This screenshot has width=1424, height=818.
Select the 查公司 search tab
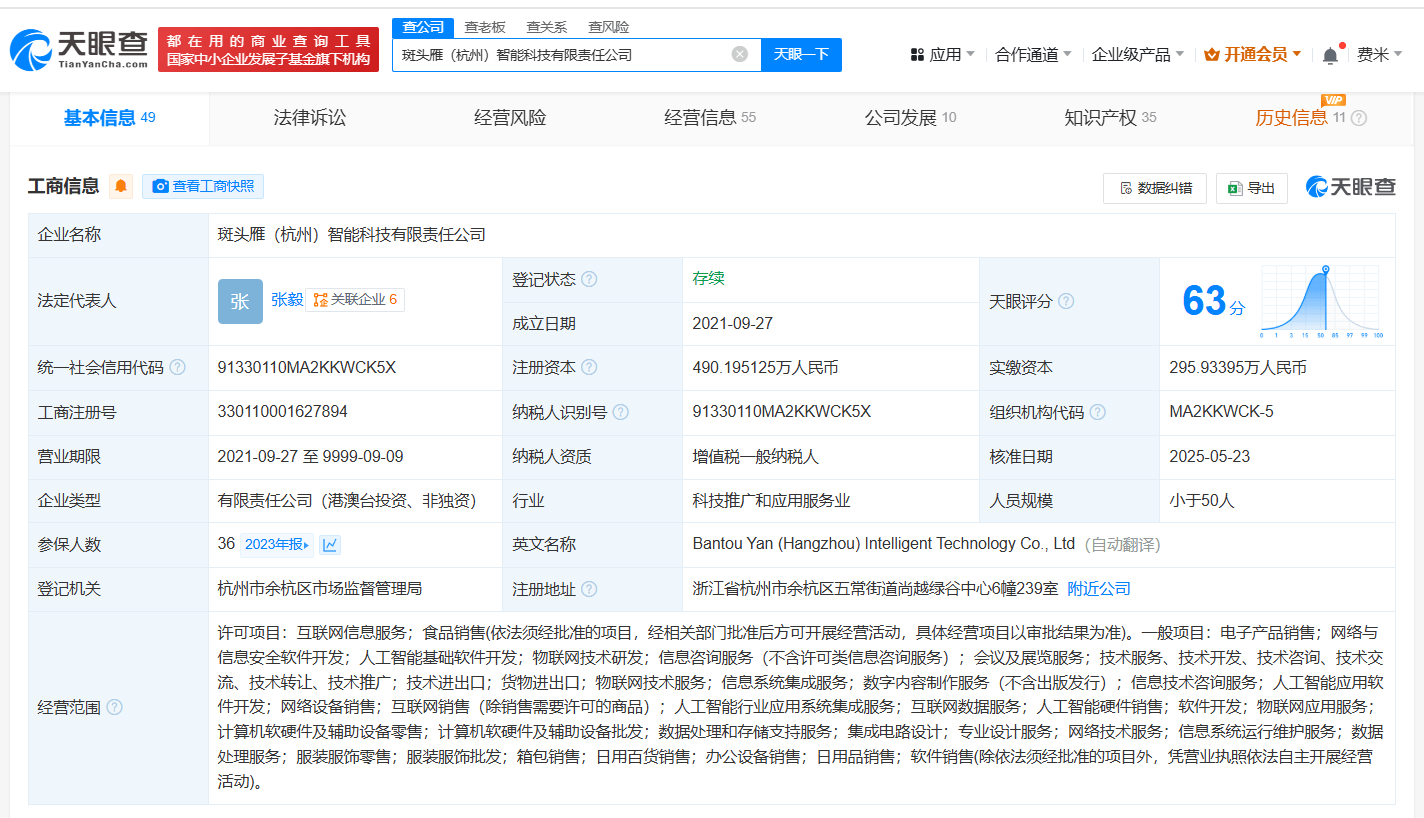pos(423,27)
